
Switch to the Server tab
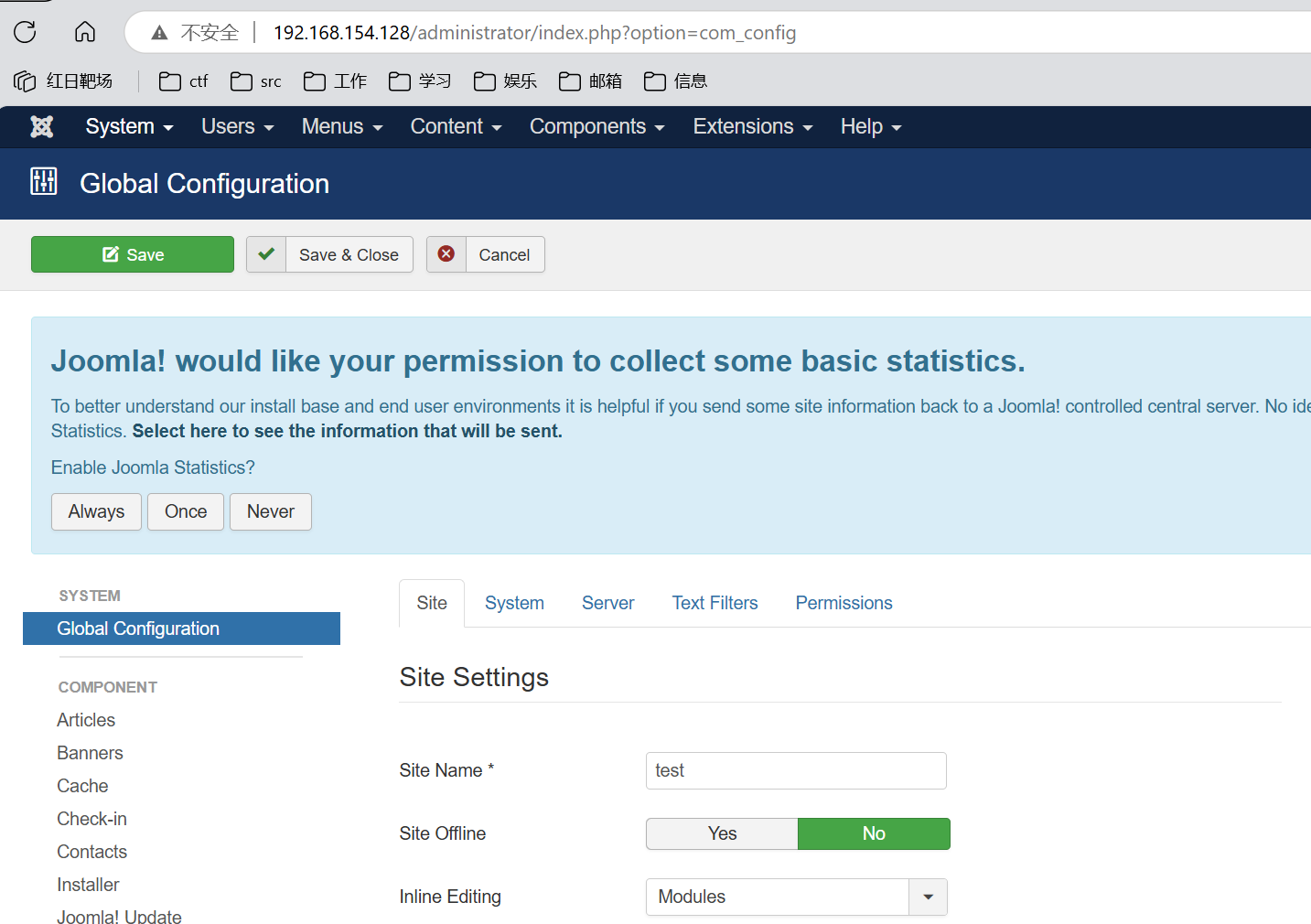607,603
